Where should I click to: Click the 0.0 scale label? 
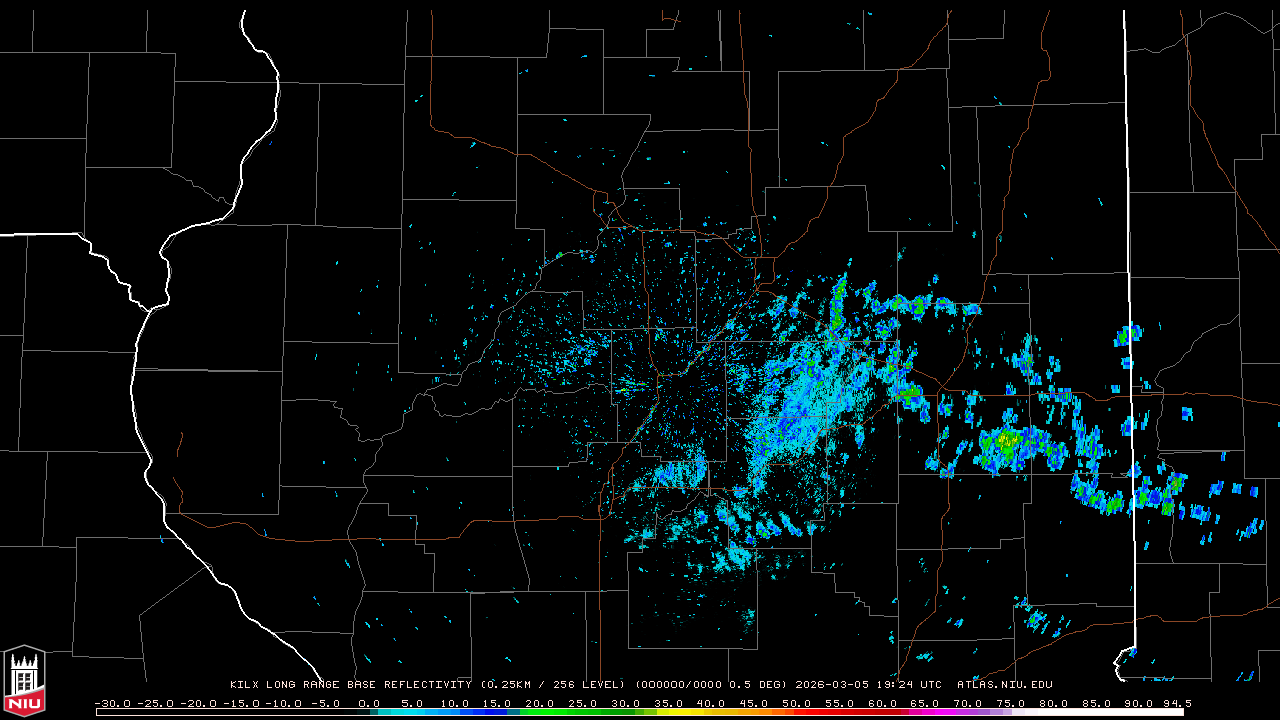coord(369,704)
